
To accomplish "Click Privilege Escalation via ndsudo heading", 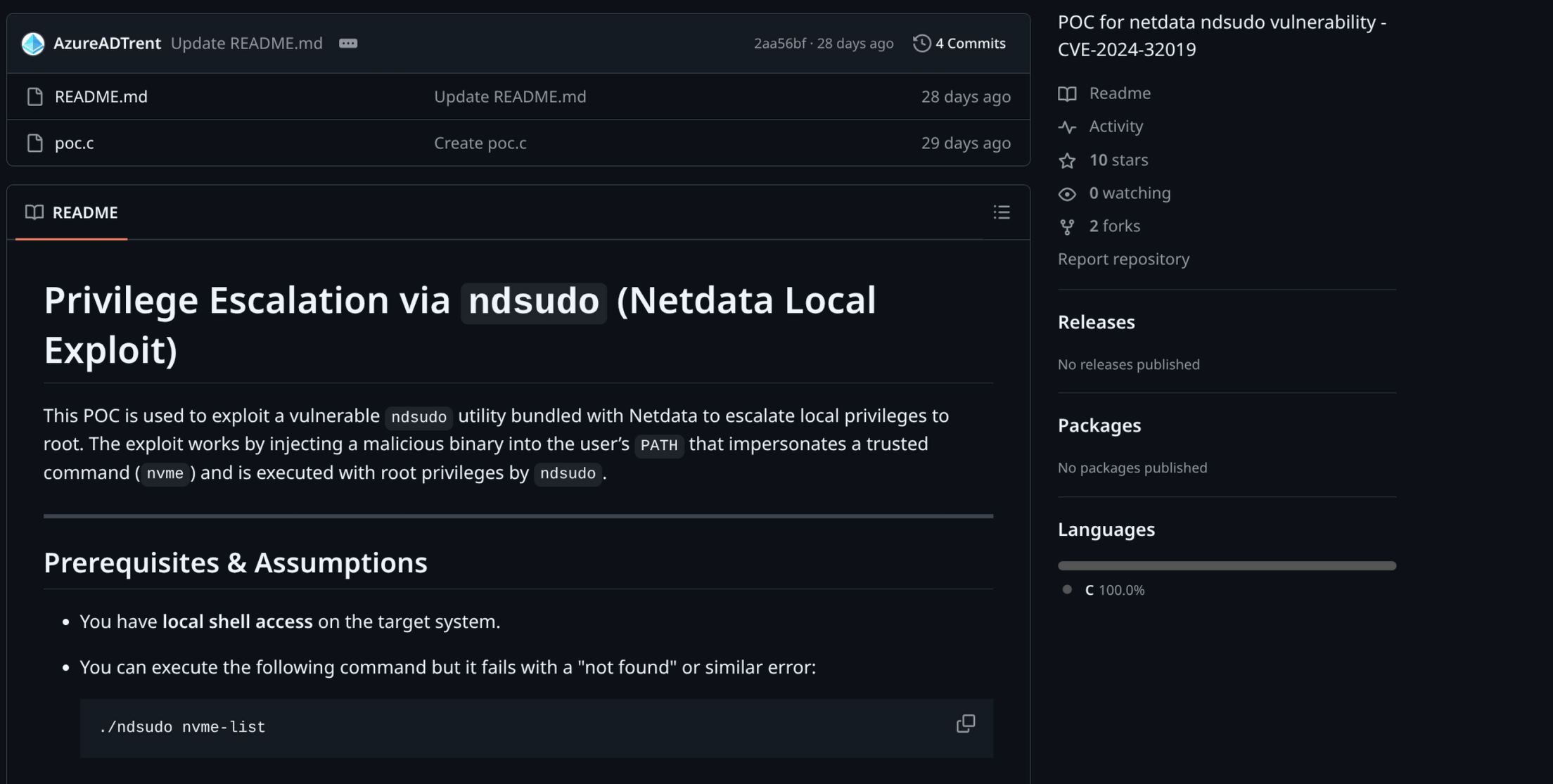I will [x=460, y=326].
